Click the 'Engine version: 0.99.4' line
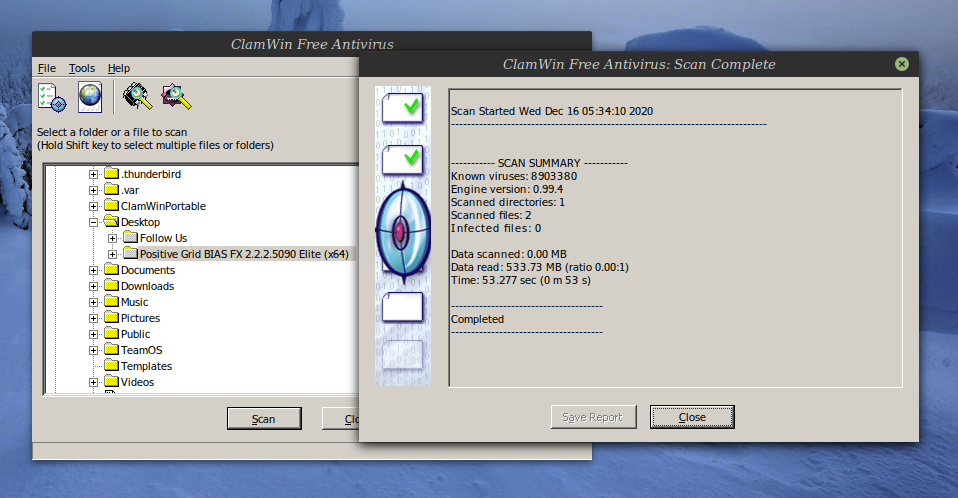The image size is (958, 498). (x=507, y=189)
